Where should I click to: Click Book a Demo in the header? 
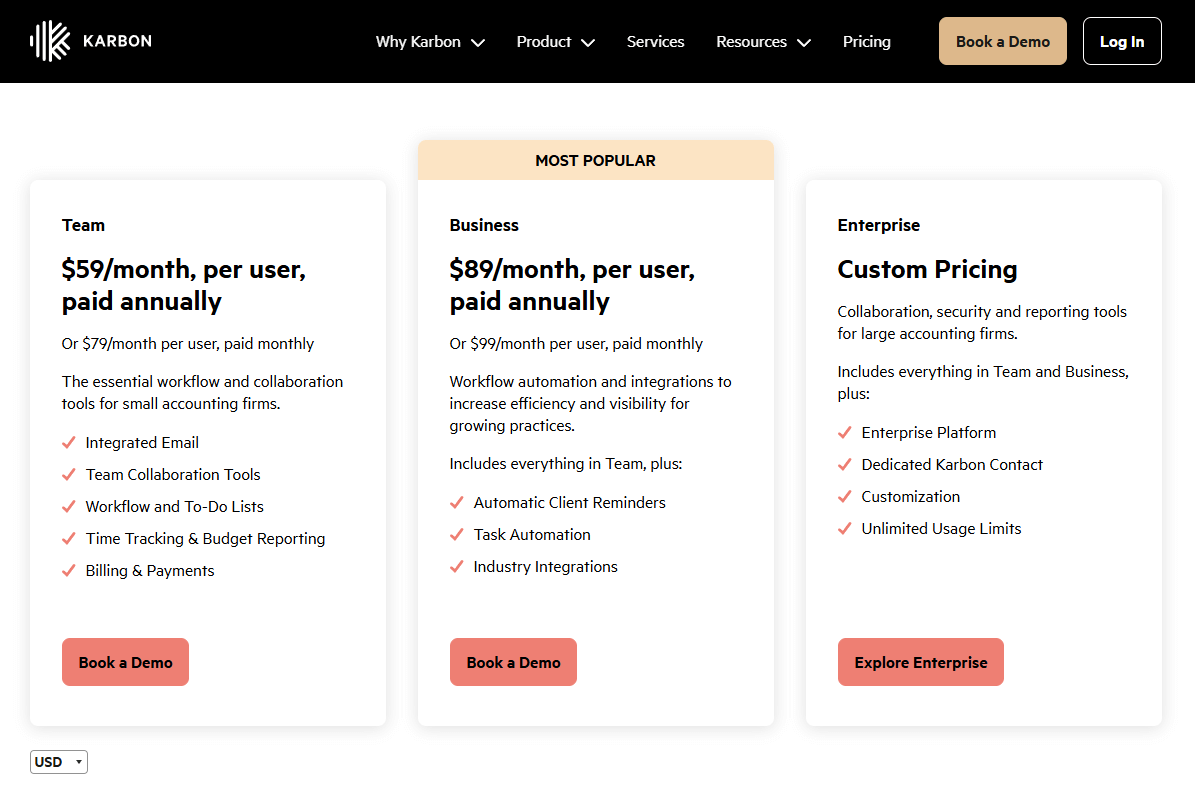1002,41
